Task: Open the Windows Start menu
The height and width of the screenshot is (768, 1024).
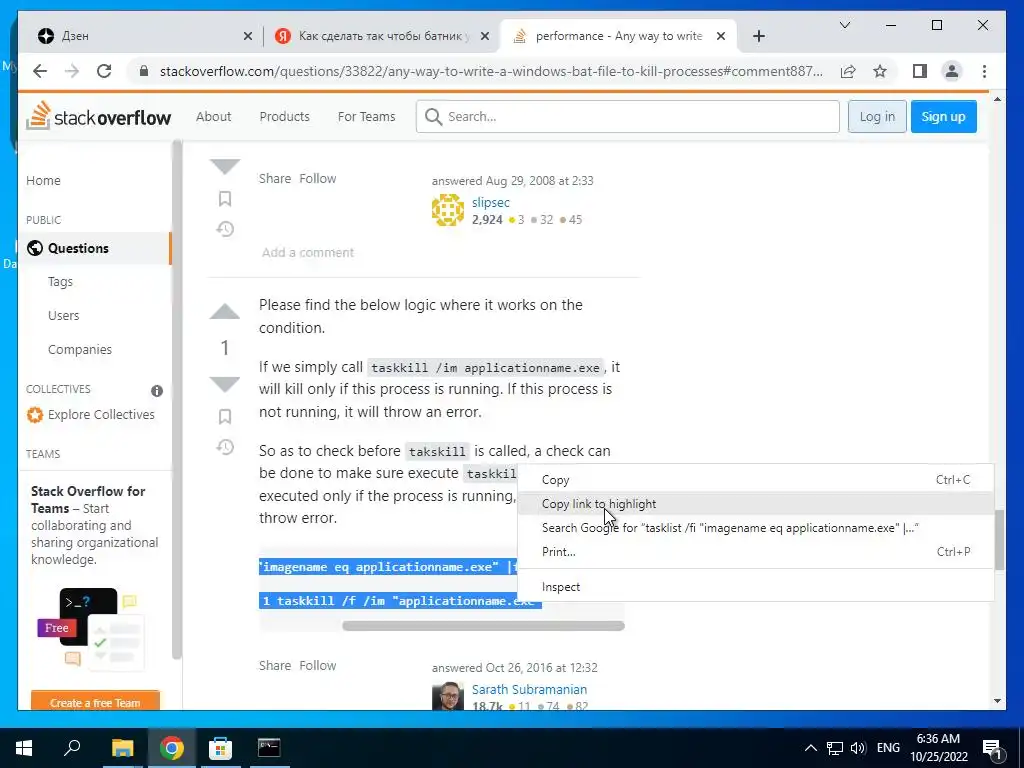Action: tap(24, 748)
